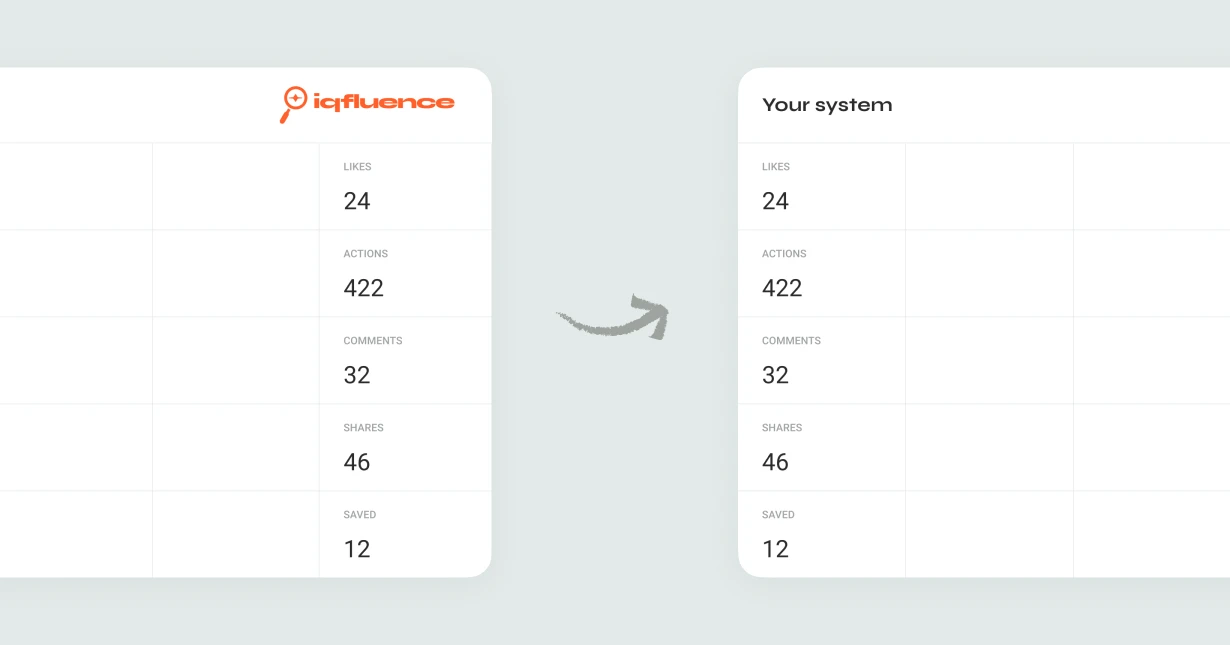This screenshot has width=1230, height=645.
Task: Click the orange iqfluence wordmark
Action: click(x=383, y=102)
